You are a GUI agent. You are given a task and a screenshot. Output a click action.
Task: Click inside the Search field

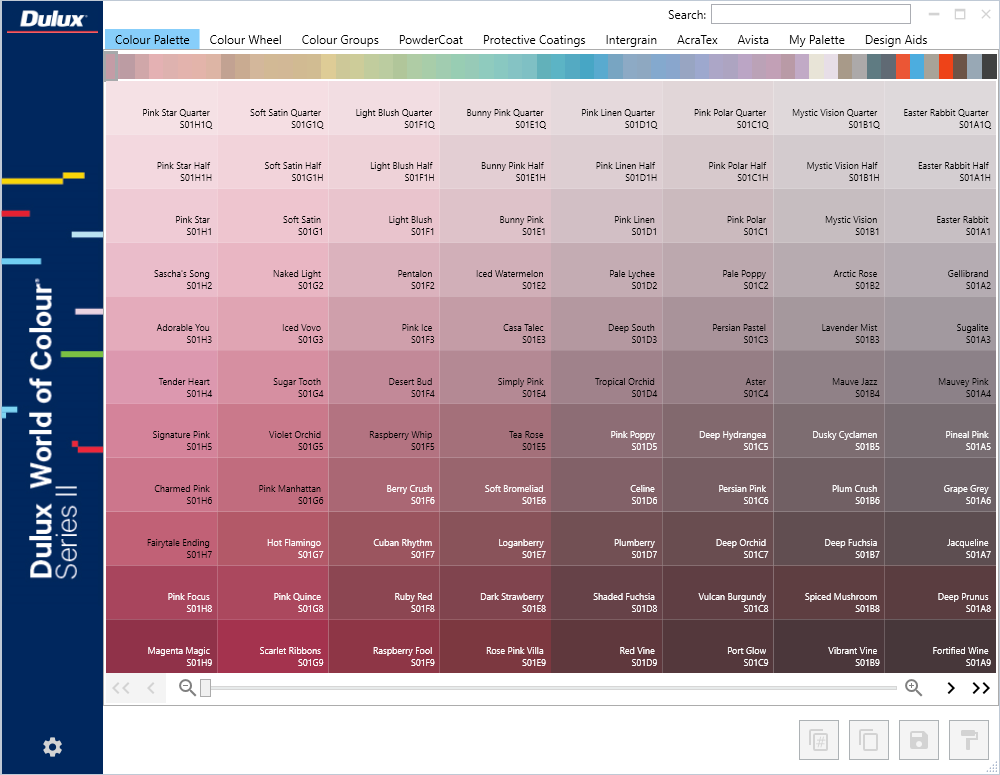810,14
